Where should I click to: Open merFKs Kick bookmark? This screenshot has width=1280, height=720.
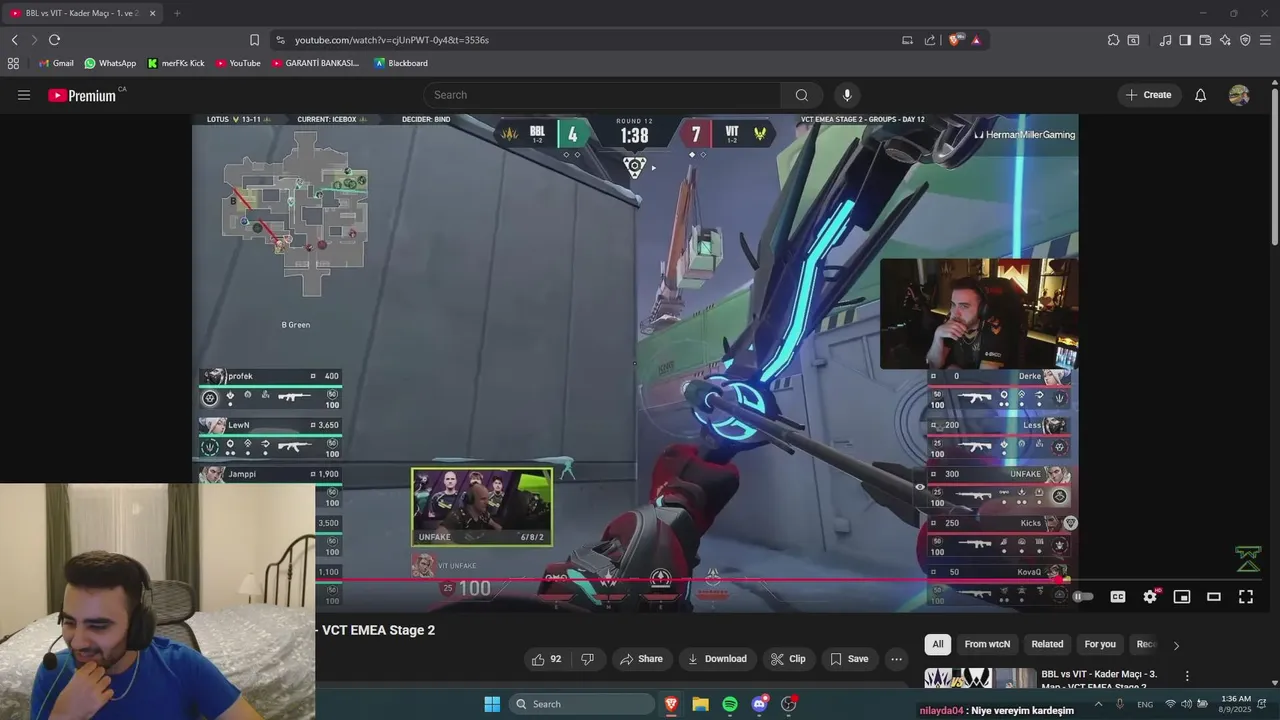point(175,63)
